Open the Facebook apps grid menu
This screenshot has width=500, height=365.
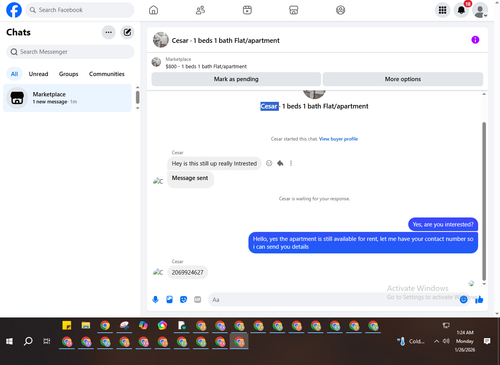[x=442, y=10]
